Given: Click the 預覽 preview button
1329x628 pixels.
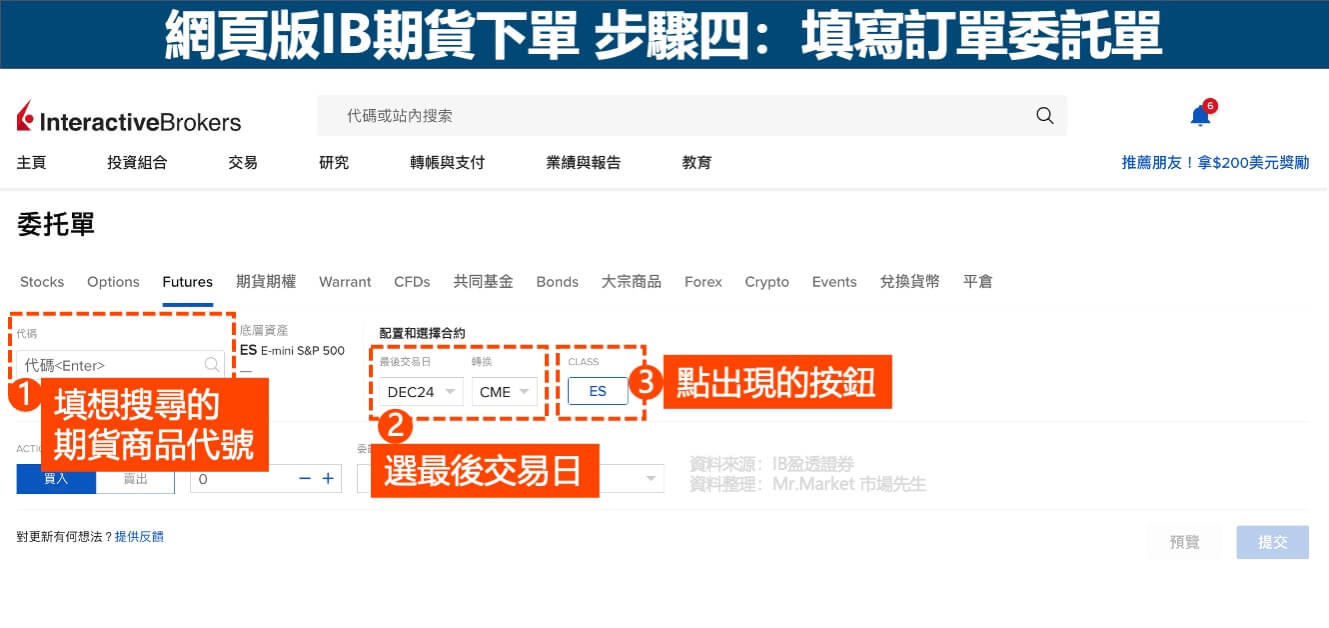Looking at the screenshot, I should point(1185,542).
